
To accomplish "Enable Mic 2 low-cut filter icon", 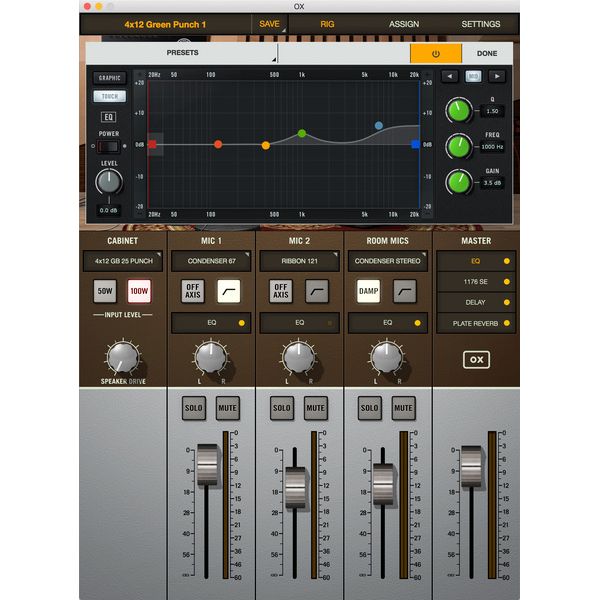I will 317,291.
